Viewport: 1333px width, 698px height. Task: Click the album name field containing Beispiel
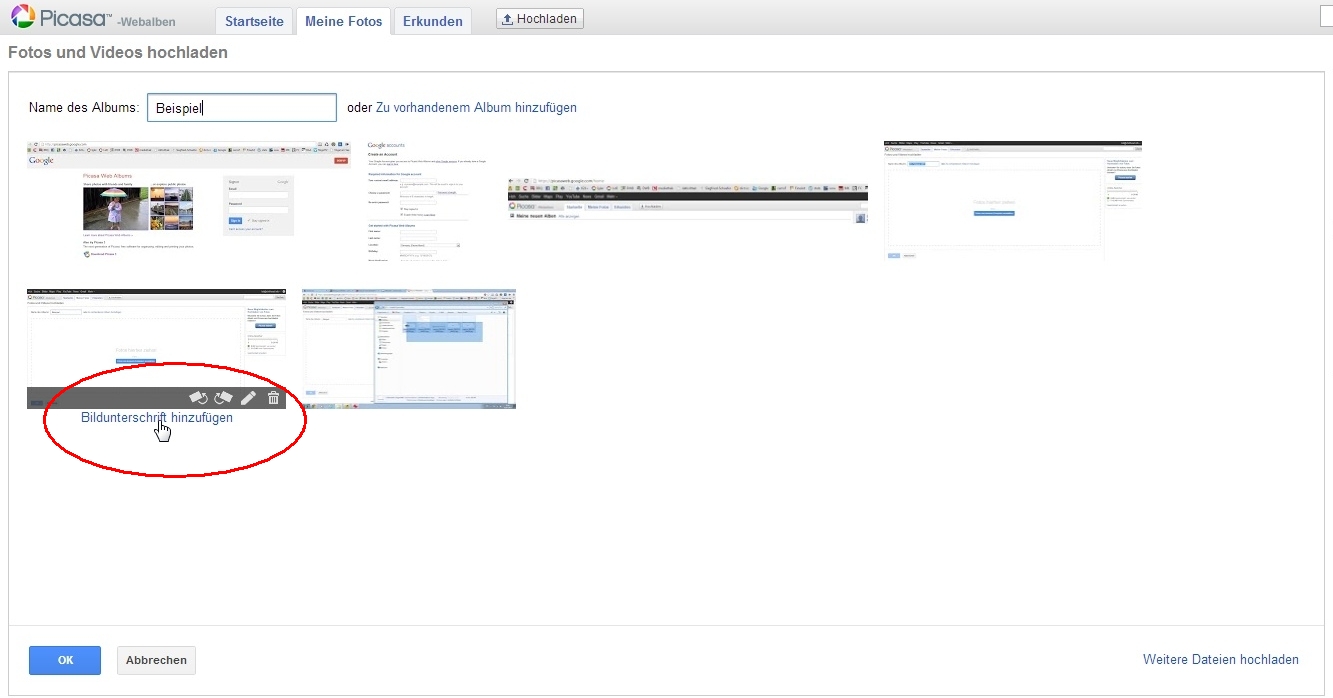(241, 108)
